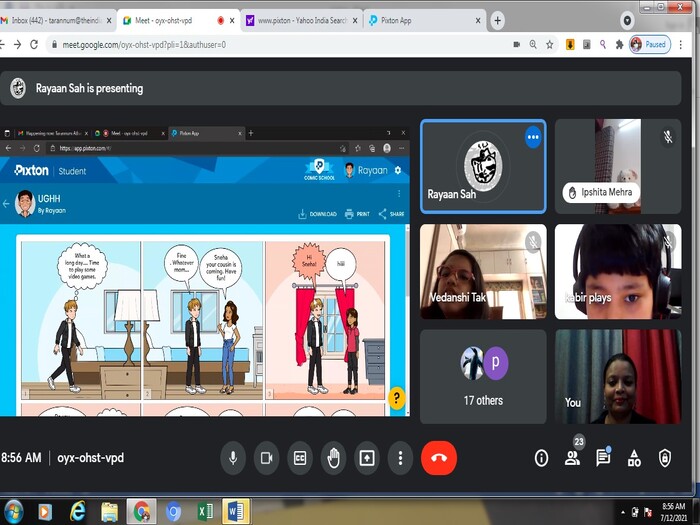700x525 pixels.
Task: Turn off the camera in Meet
Action: 267,458
